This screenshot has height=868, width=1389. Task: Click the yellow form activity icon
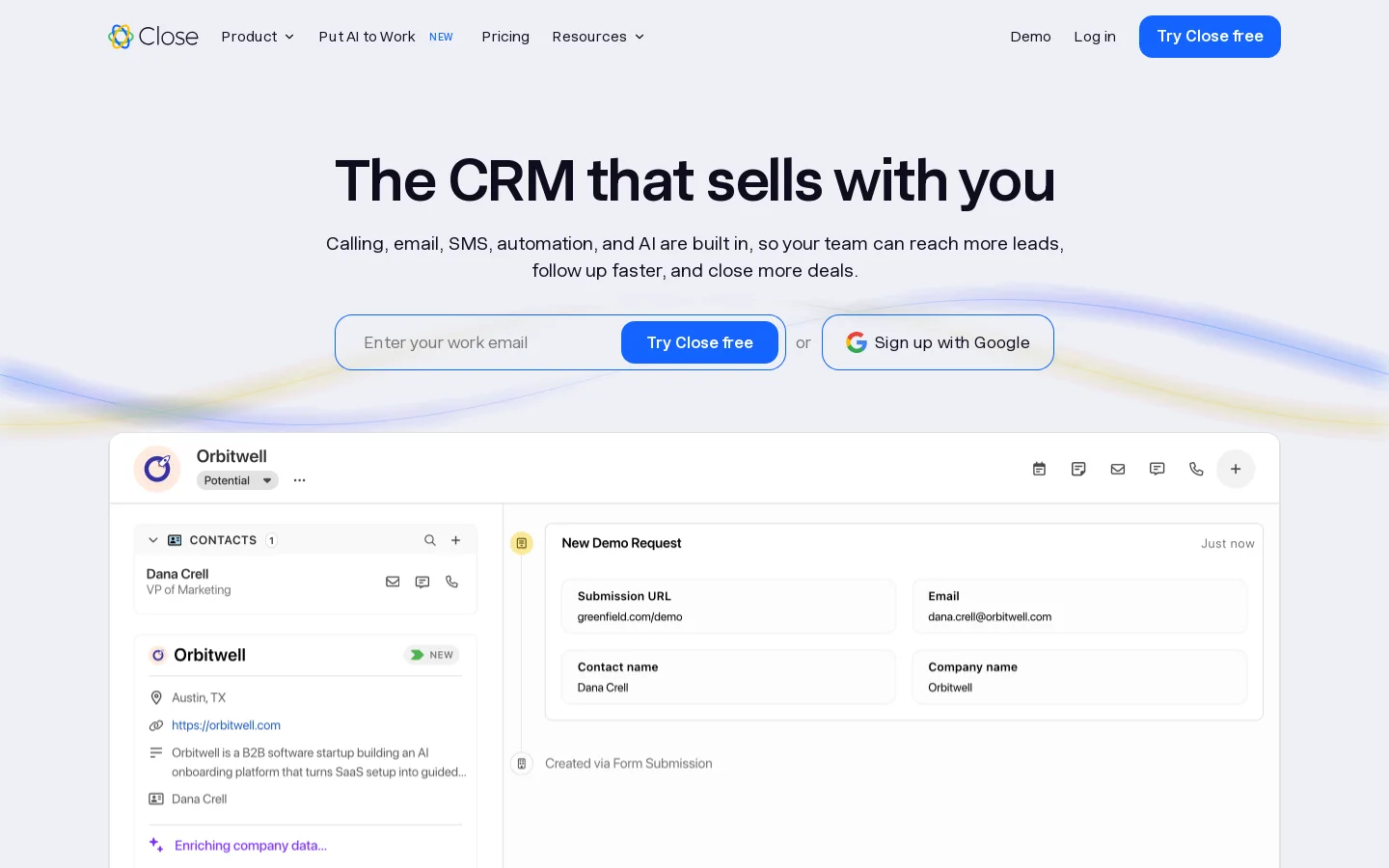(522, 543)
